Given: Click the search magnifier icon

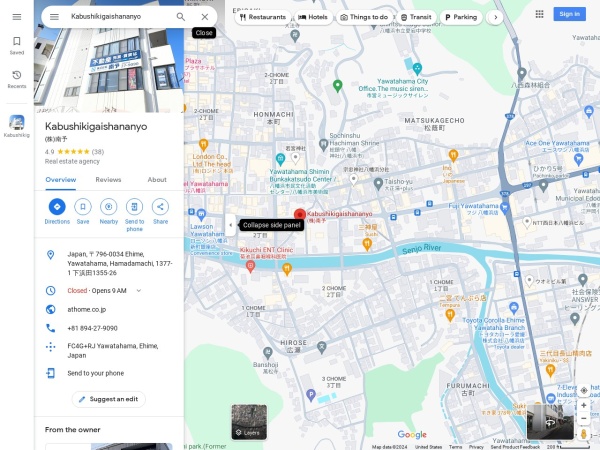Looking at the screenshot, I should click(181, 17).
